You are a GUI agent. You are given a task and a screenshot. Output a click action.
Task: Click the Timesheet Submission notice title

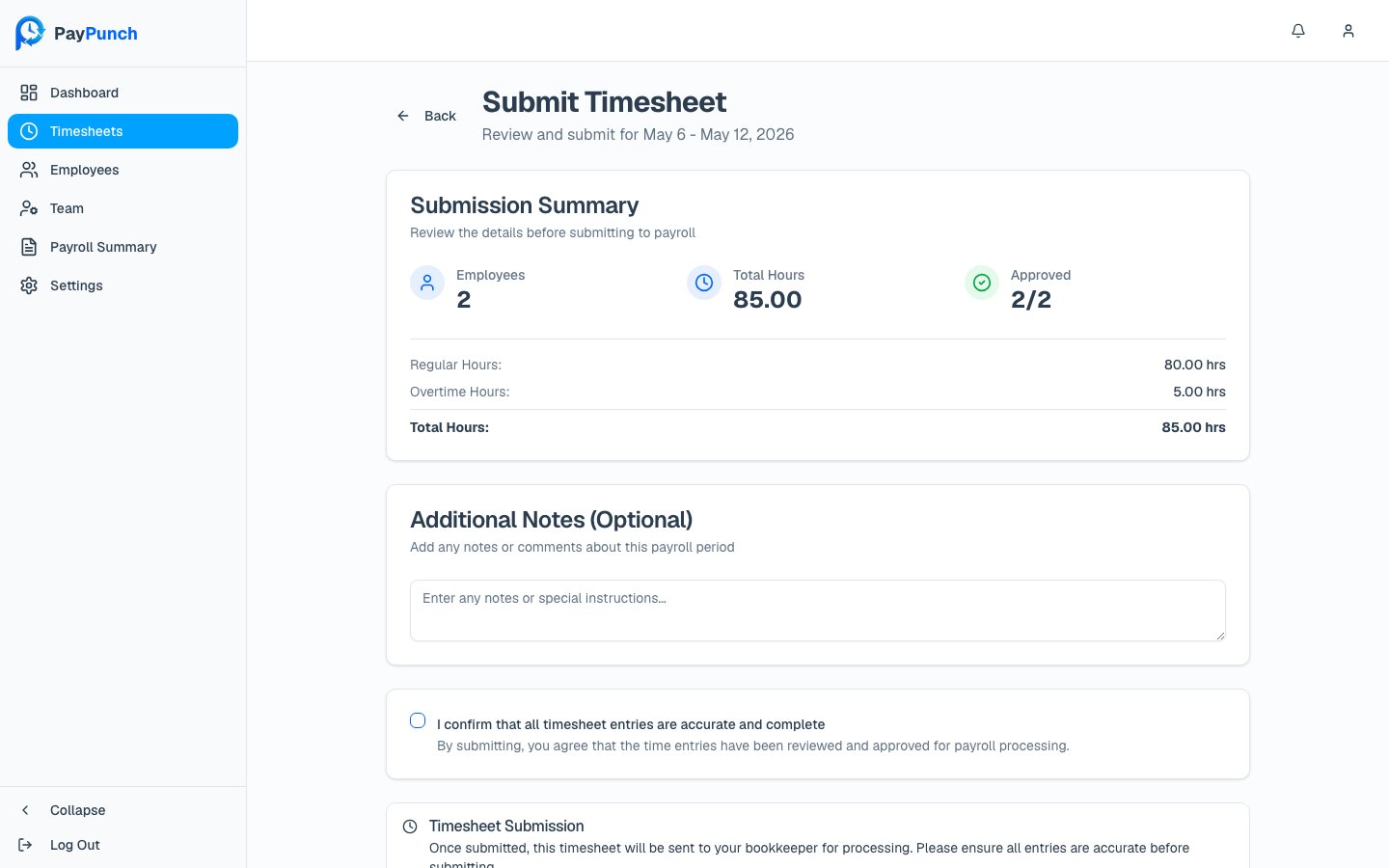pyautogui.click(x=506, y=827)
